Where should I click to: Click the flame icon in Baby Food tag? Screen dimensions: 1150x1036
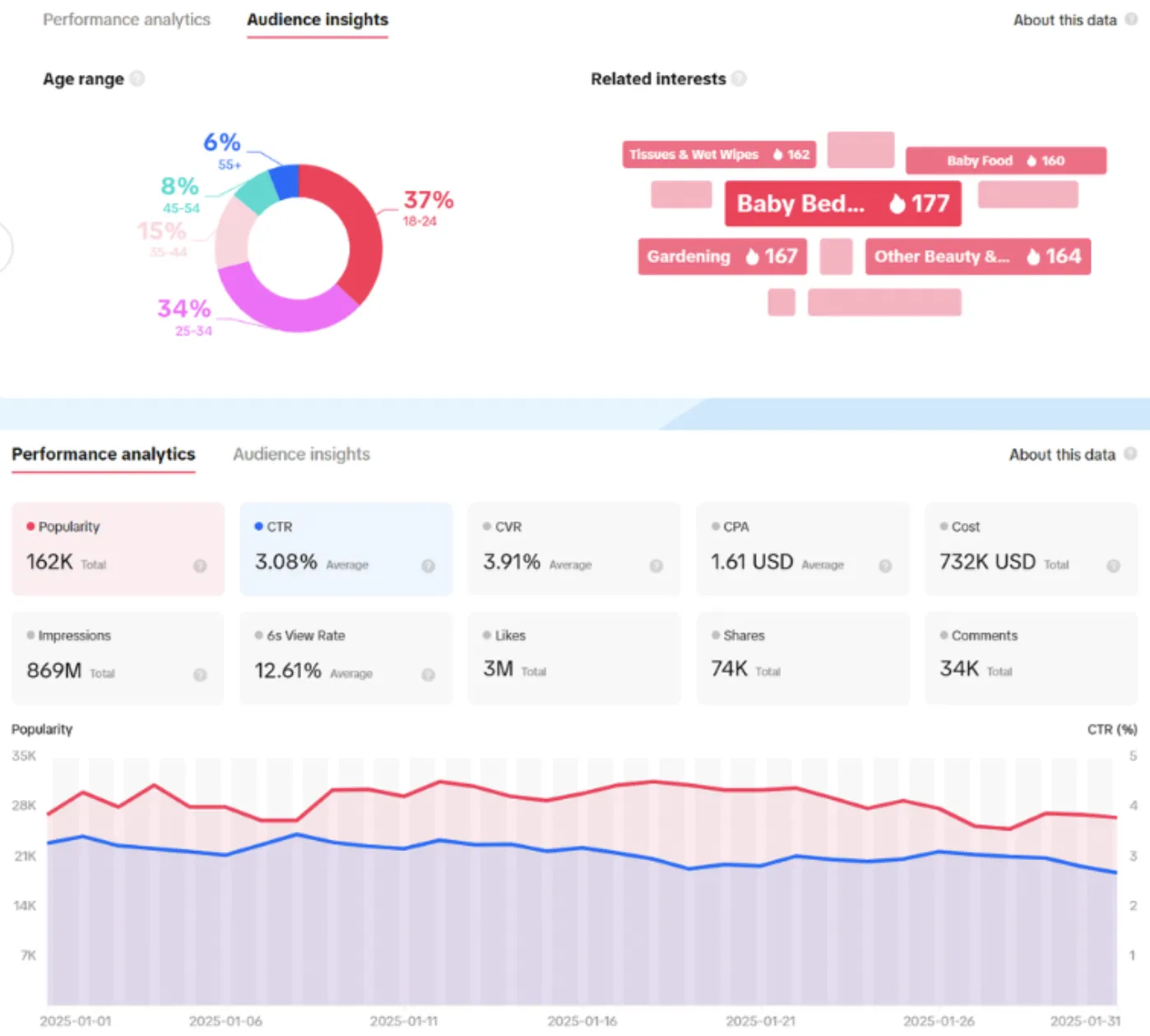tap(1032, 160)
